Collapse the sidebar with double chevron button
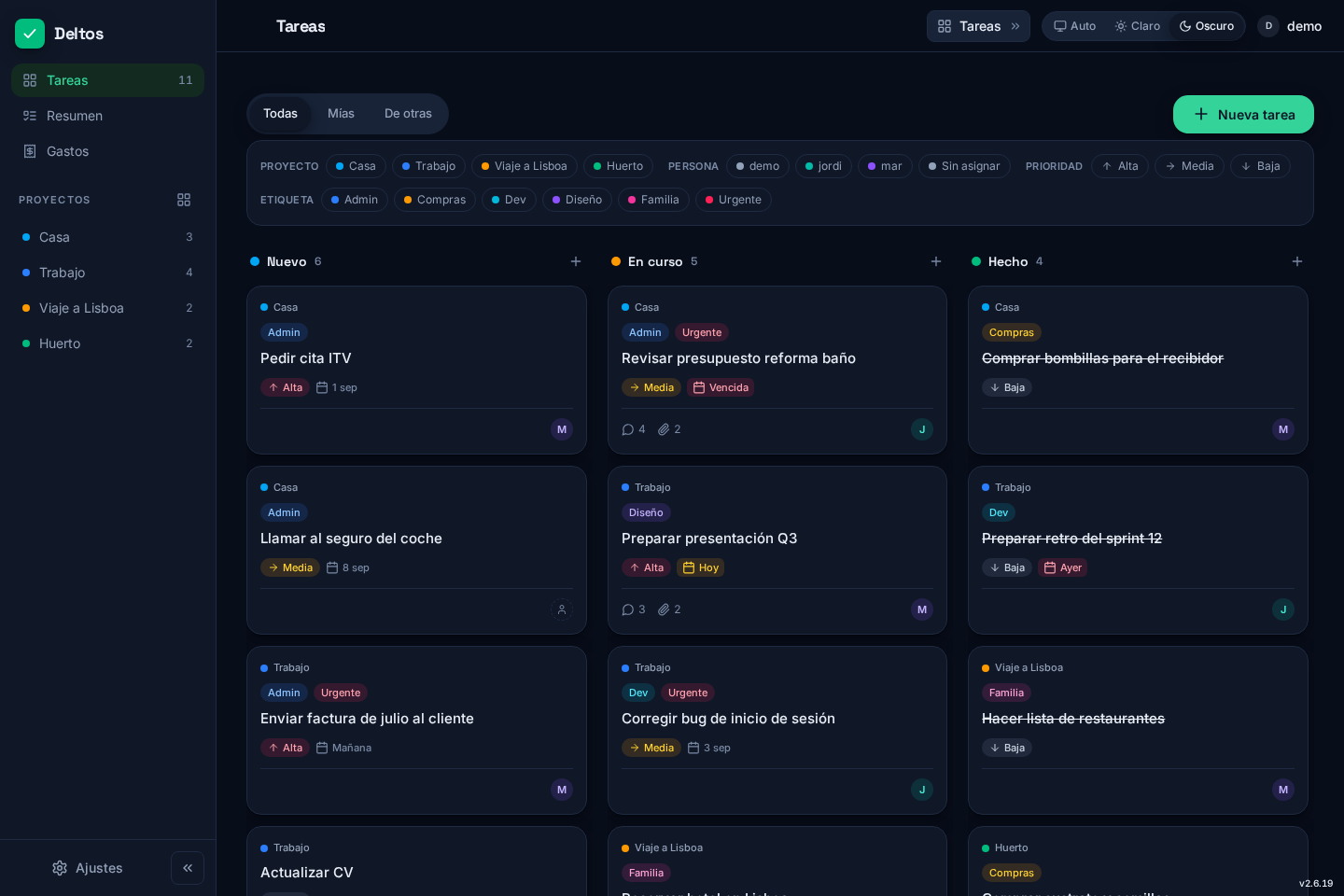This screenshot has width=1344, height=896. 188,868
